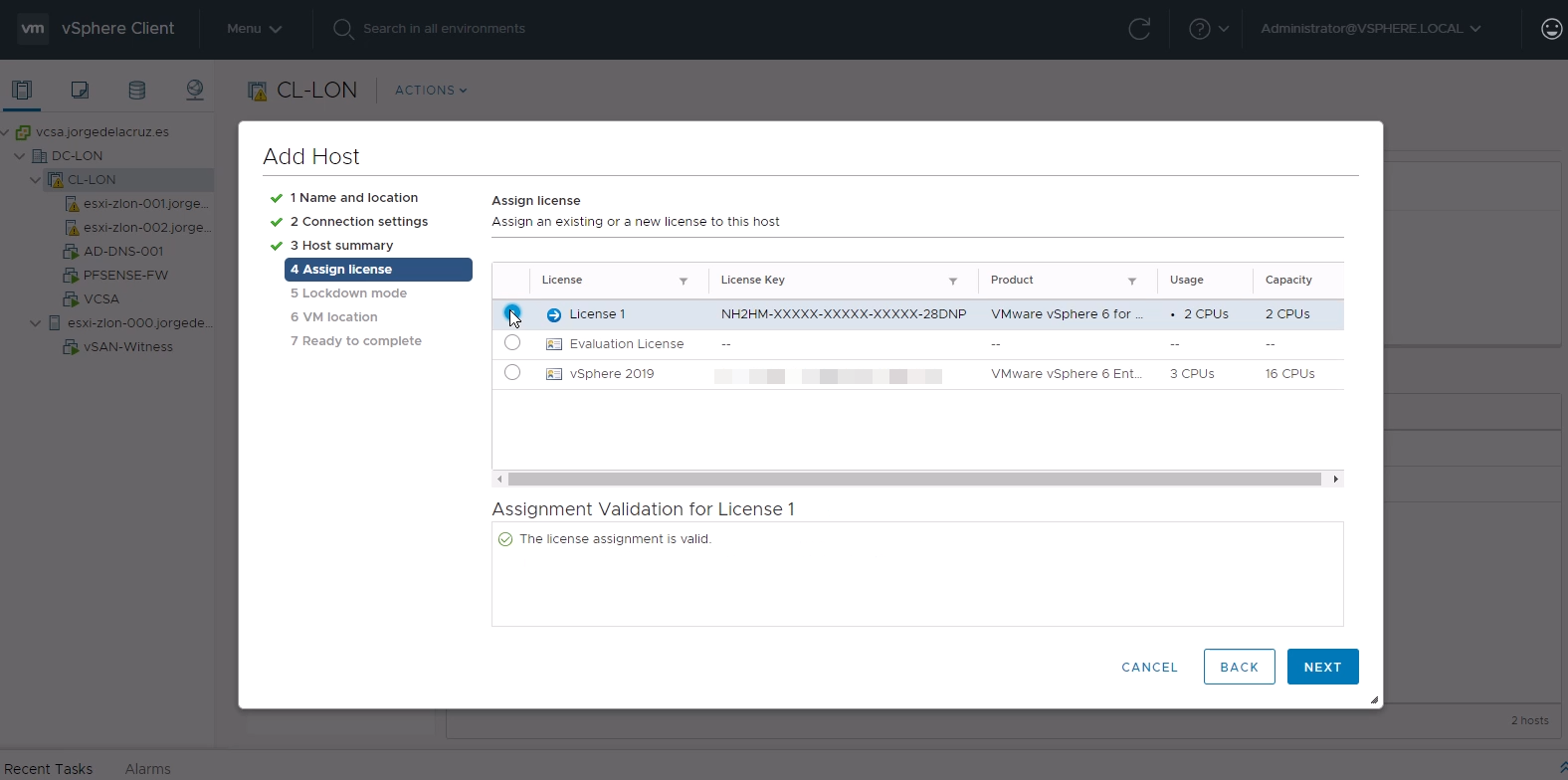
Task: Open the VMs and Templates inventory tab
Action: (x=80, y=91)
